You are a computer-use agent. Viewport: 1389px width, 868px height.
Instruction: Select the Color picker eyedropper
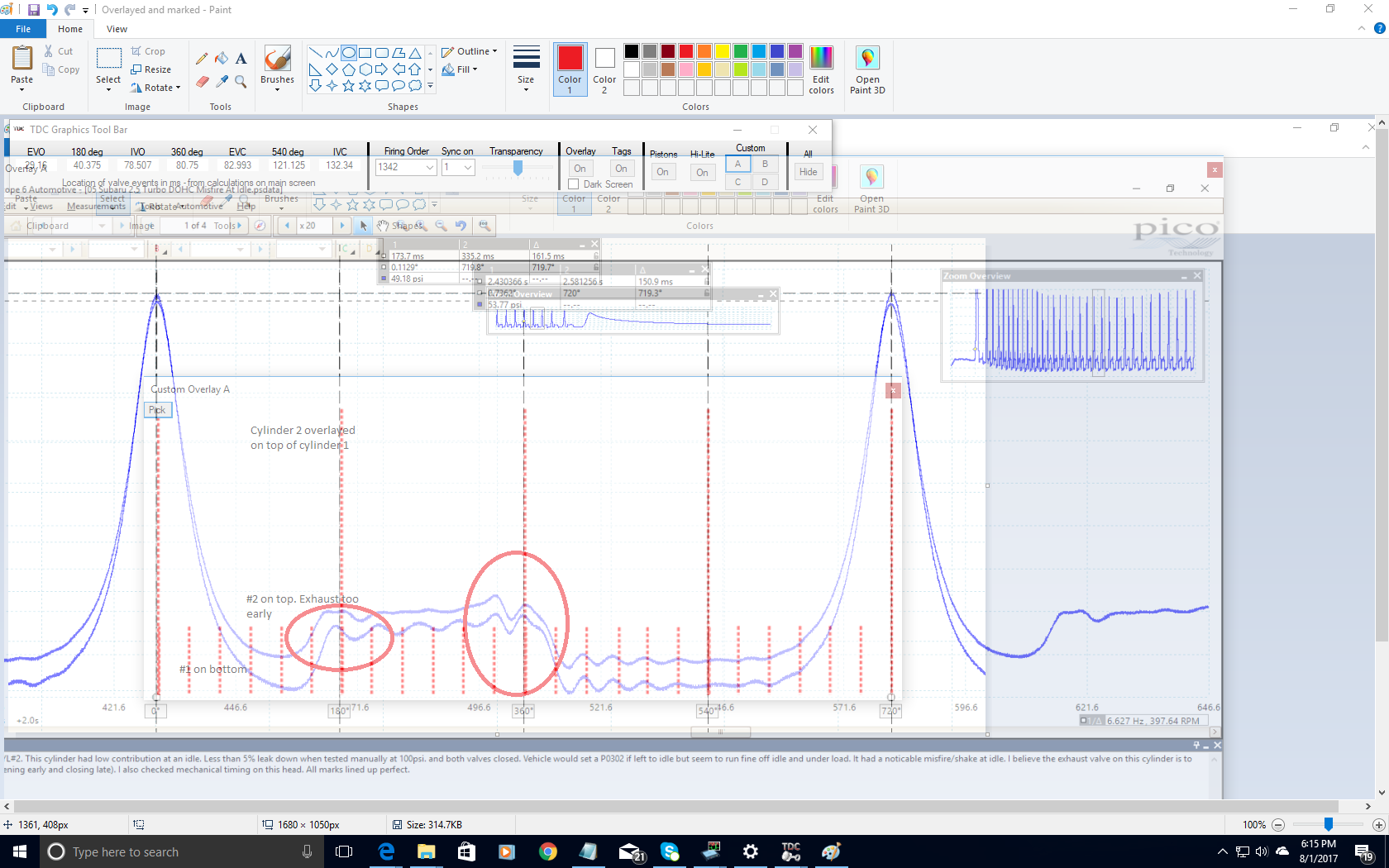(x=222, y=81)
